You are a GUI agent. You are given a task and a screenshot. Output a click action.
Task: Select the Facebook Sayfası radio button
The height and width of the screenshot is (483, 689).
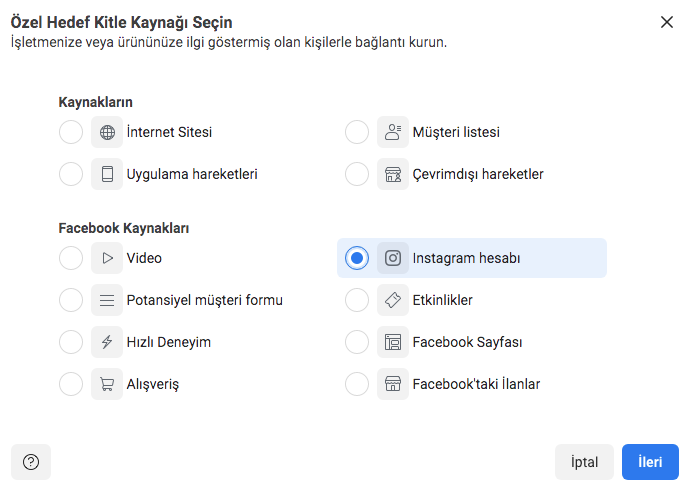(357, 342)
